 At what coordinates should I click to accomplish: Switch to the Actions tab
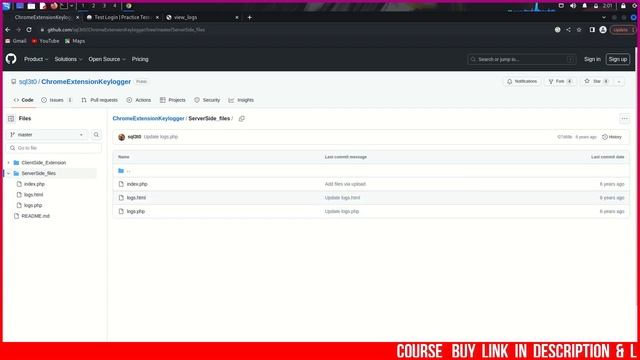[x=139, y=100]
